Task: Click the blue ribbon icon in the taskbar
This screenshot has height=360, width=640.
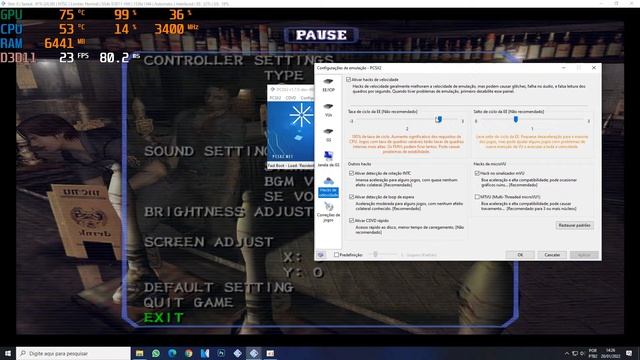Action: (x=205, y=353)
